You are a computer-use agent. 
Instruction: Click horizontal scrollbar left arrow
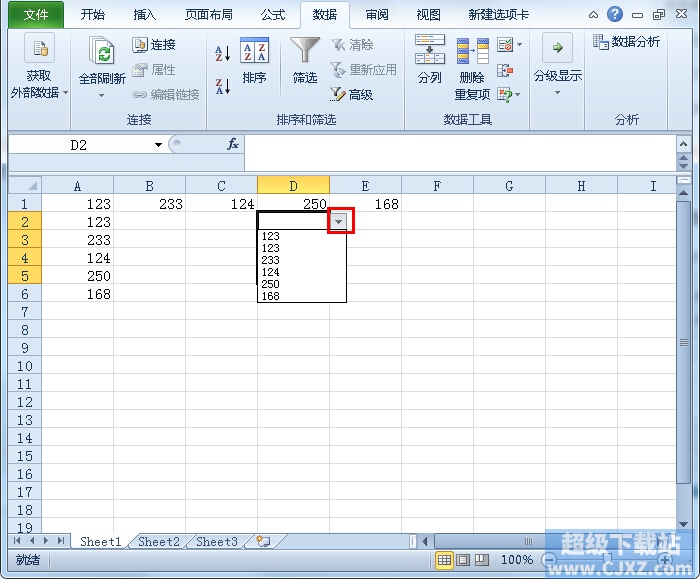pos(425,542)
